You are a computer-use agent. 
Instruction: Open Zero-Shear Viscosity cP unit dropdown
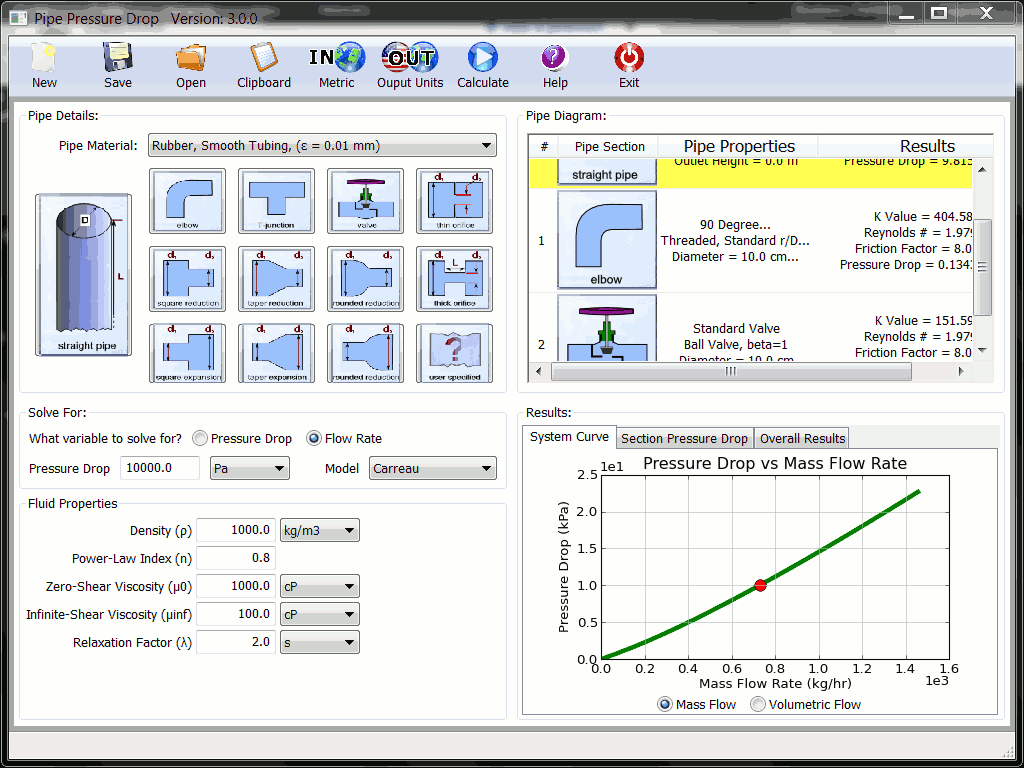pyautogui.click(x=319, y=586)
